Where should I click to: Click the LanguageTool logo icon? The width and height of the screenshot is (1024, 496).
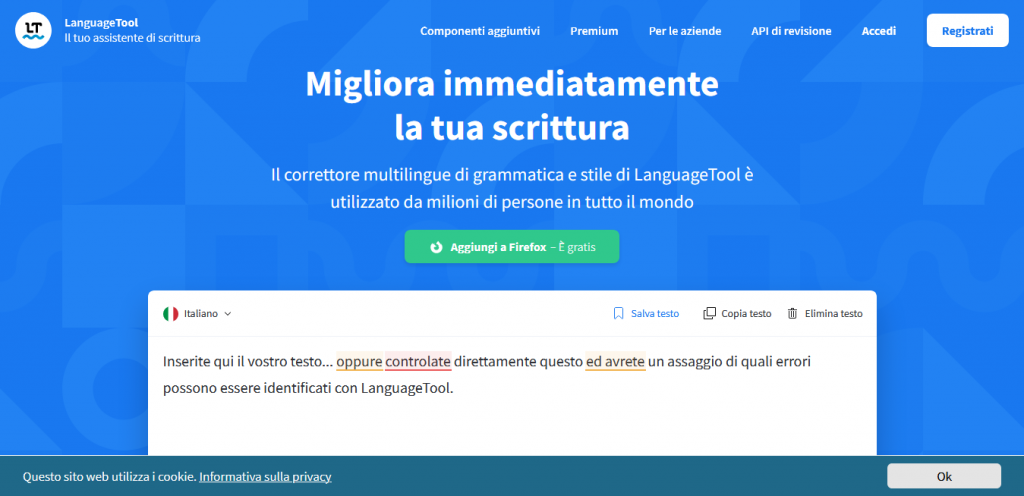point(33,30)
